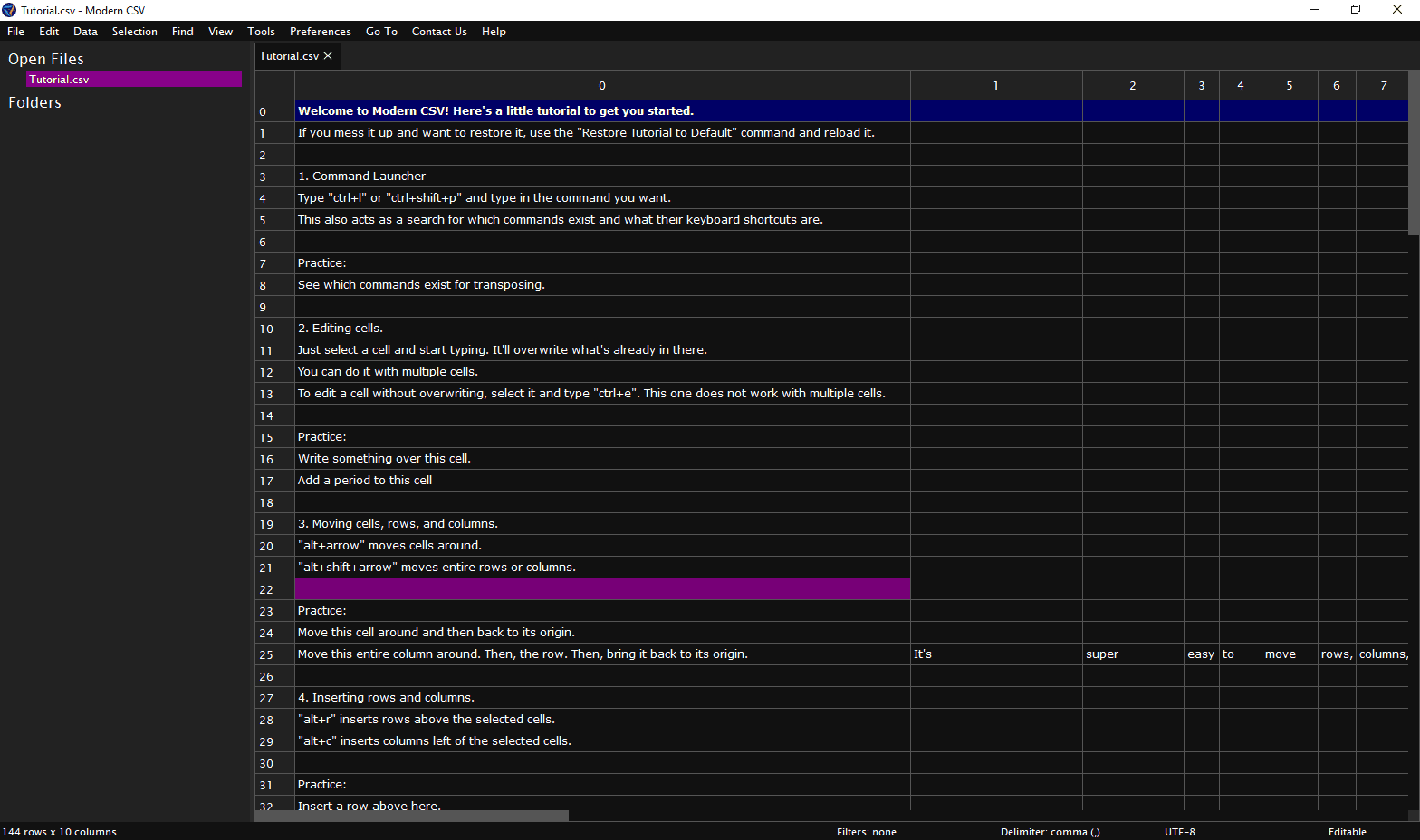Open the View menu
Viewport: 1420px width, 840px height.
pos(220,32)
